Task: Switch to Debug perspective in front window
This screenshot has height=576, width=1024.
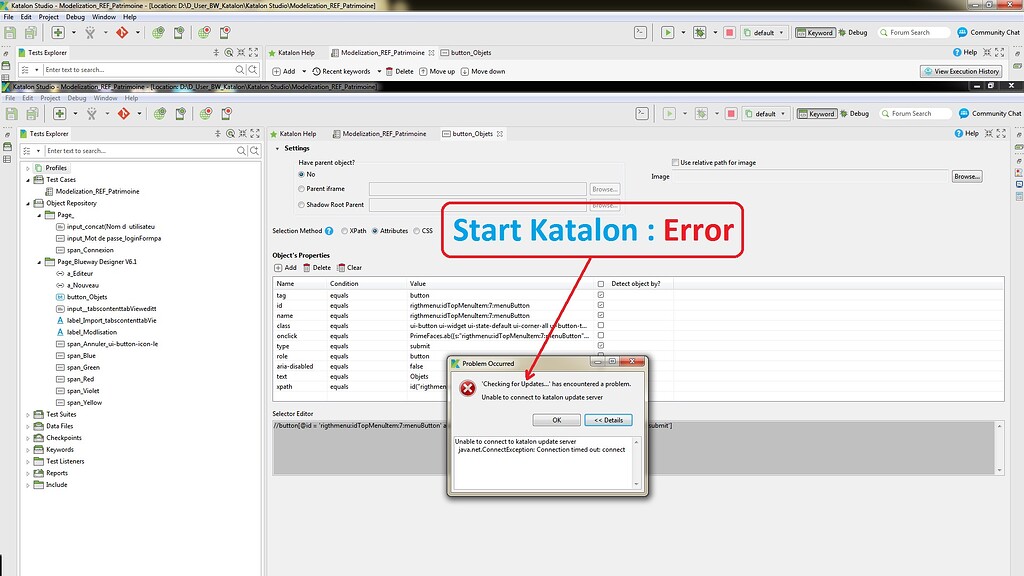Action: (x=854, y=114)
